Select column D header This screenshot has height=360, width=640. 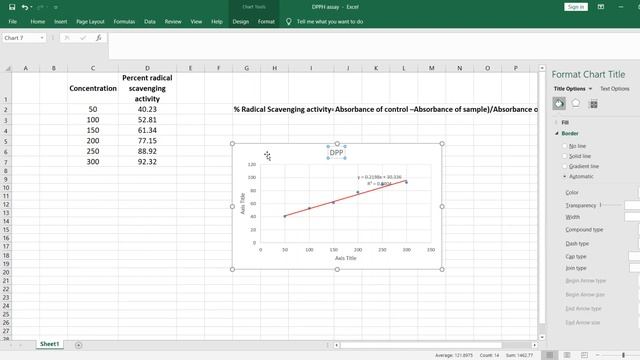[147, 68]
